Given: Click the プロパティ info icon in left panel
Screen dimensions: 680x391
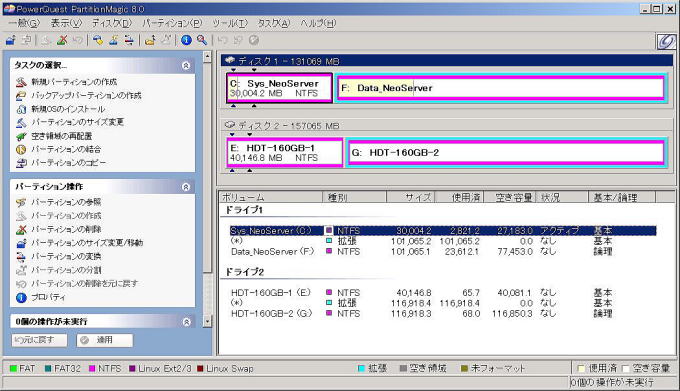Looking at the screenshot, I should 21,298.
